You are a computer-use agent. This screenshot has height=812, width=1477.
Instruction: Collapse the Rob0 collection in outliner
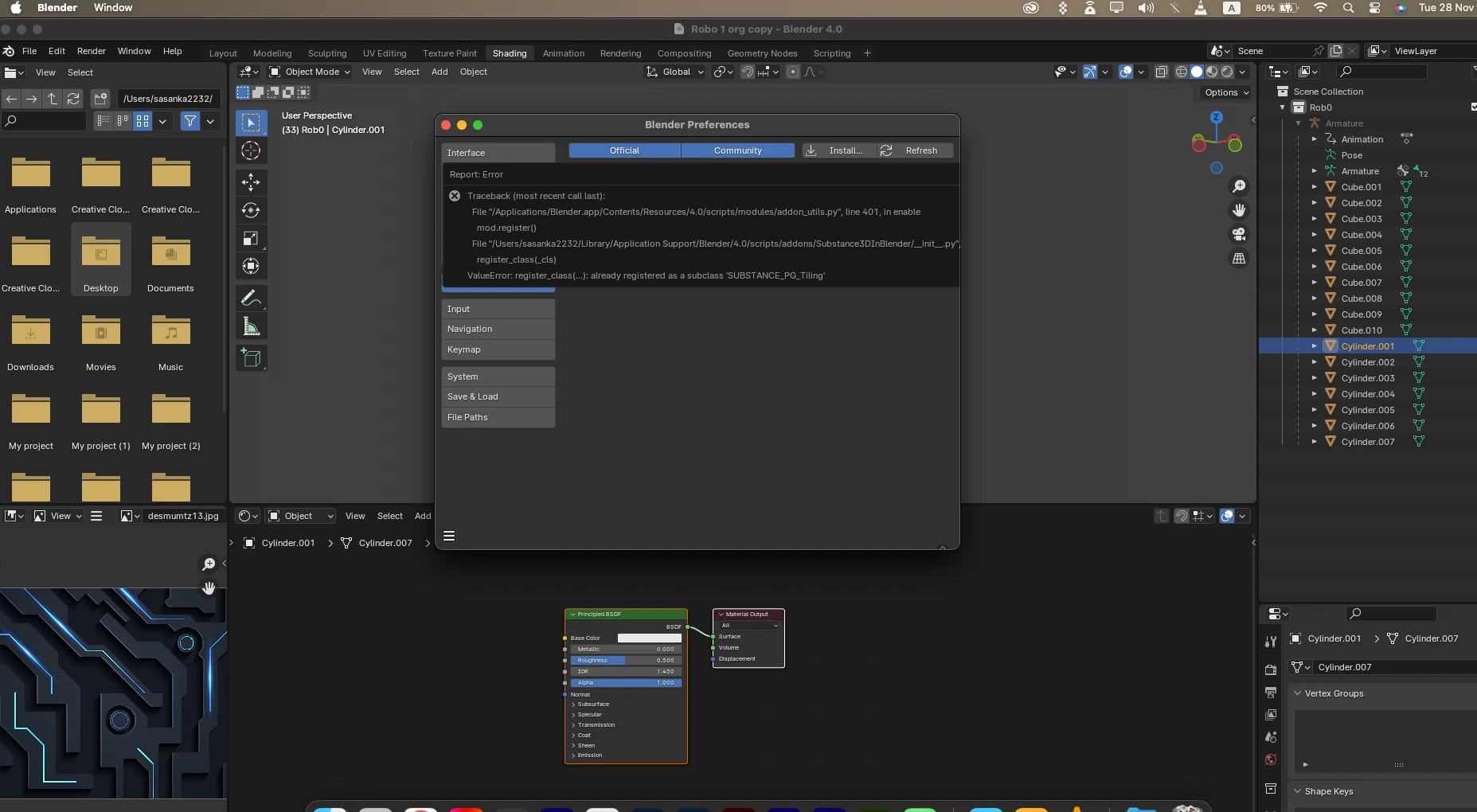1283,107
